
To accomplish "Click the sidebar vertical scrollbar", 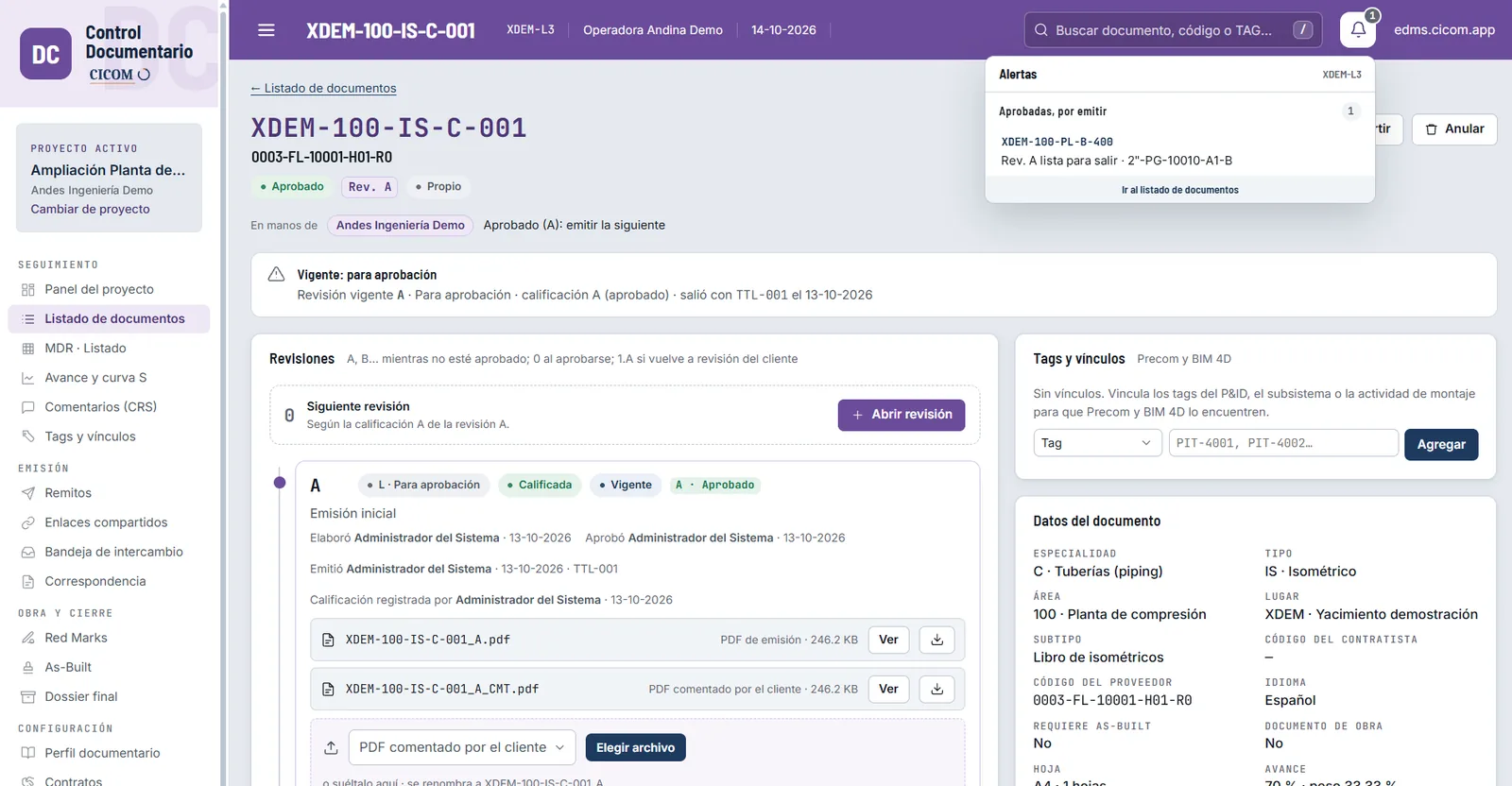I will point(223,393).
